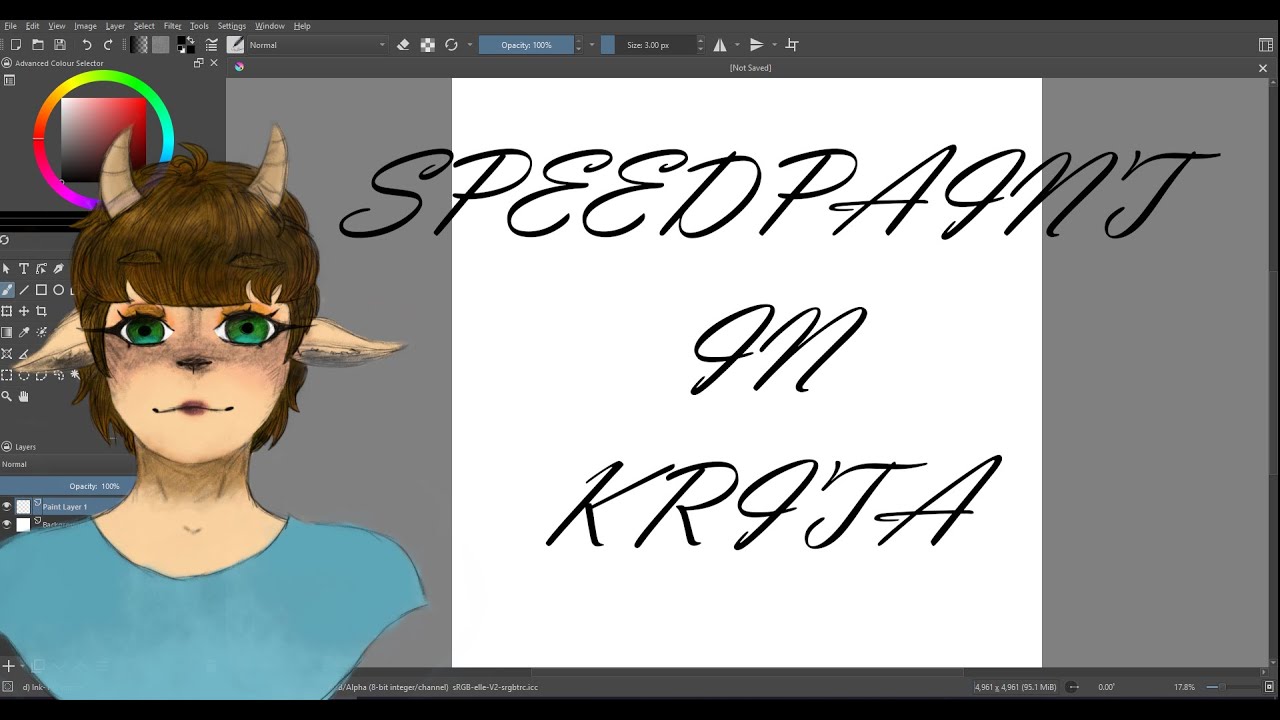Open the brush settings editor
The image size is (1280, 720).
[212, 45]
